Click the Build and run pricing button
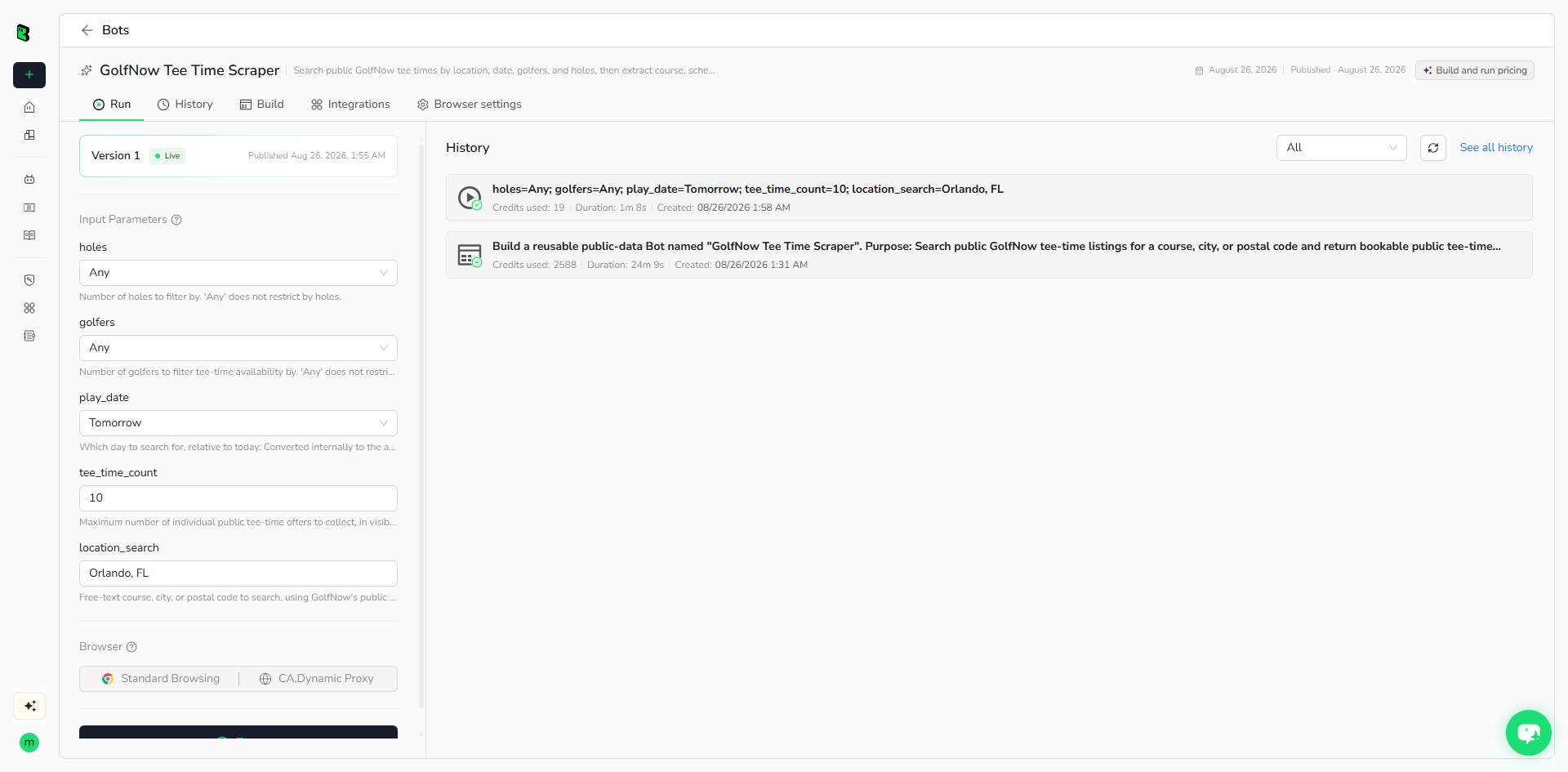The height and width of the screenshot is (772, 1568). [1475, 70]
